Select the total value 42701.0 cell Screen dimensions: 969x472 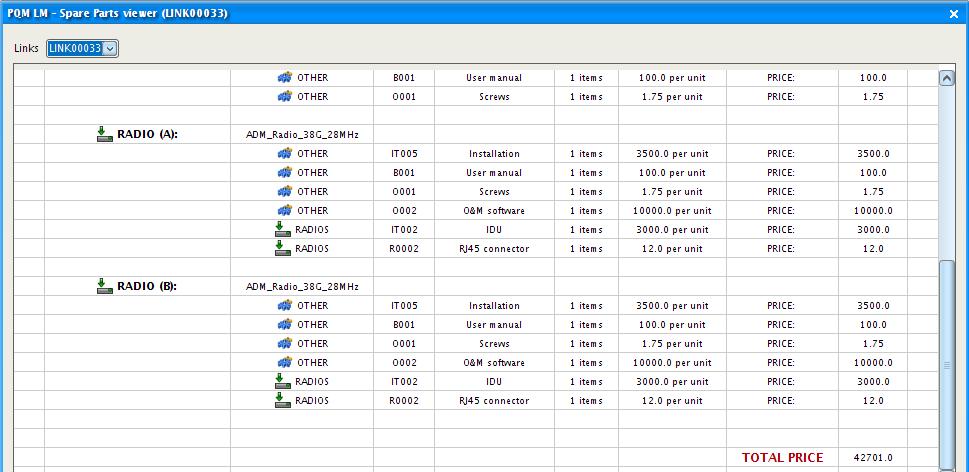pyautogui.click(x=872, y=458)
